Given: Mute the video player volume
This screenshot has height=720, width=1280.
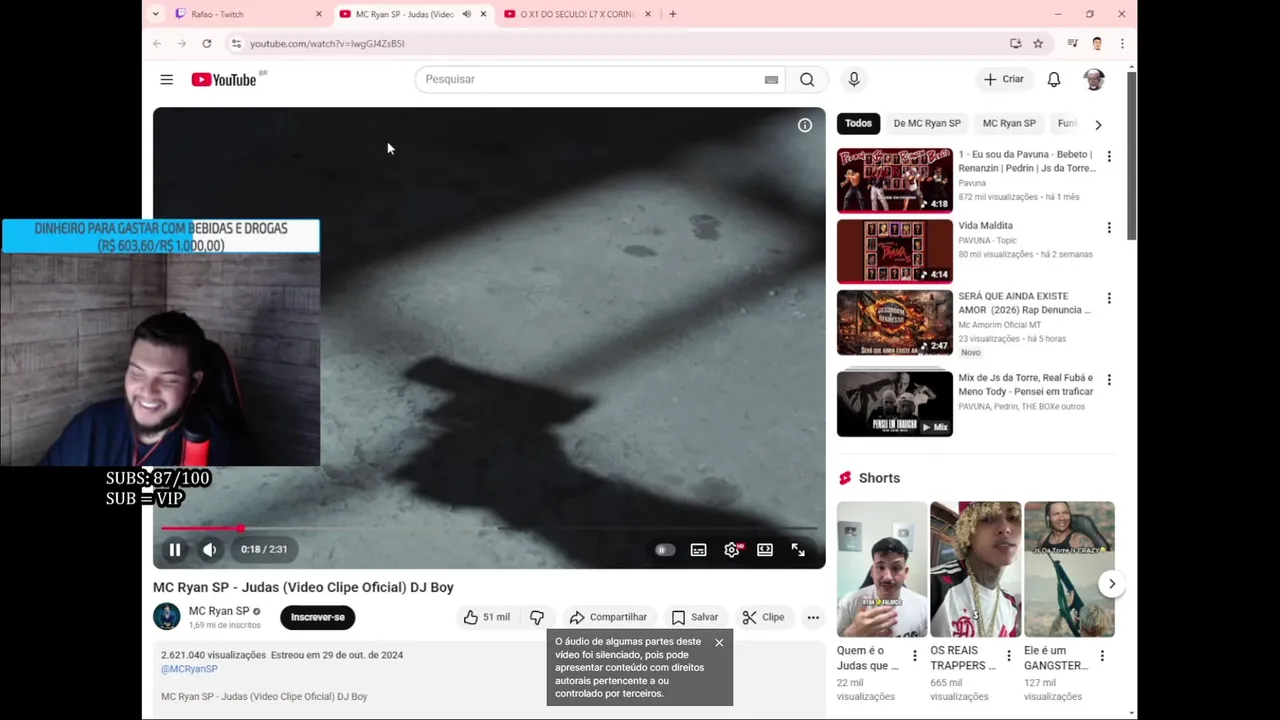Looking at the screenshot, I should click(209, 549).
